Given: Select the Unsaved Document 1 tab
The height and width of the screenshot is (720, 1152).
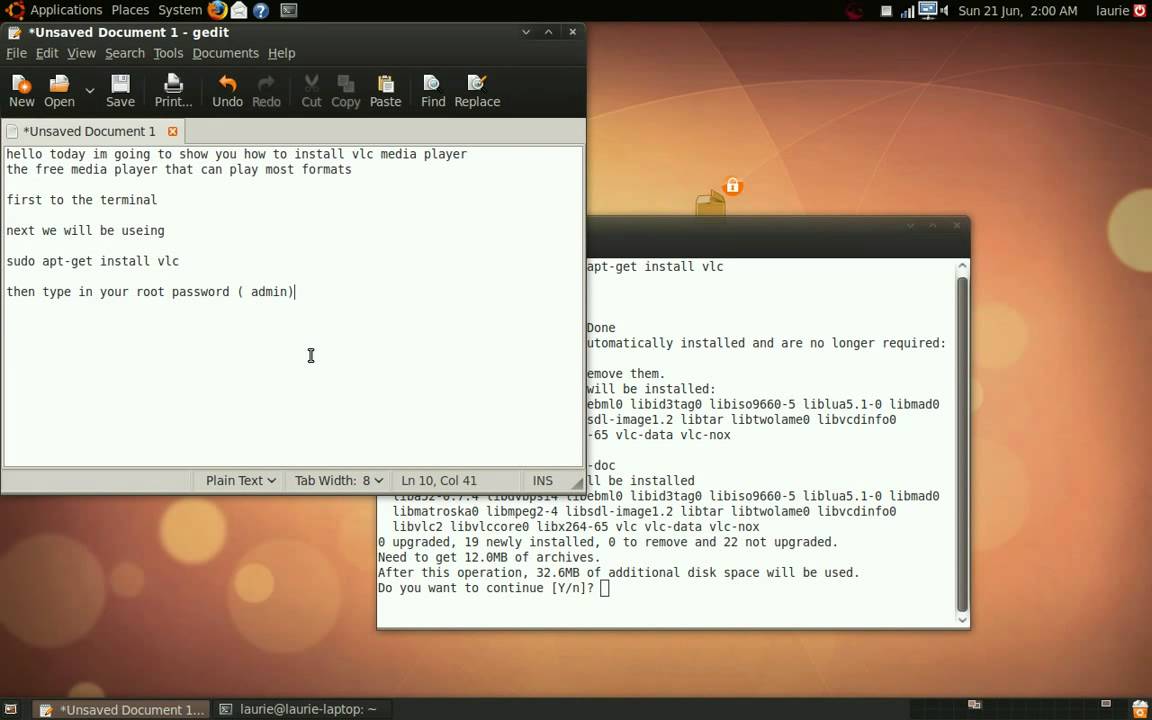Looking at the screenshot, I should (88, 132).
